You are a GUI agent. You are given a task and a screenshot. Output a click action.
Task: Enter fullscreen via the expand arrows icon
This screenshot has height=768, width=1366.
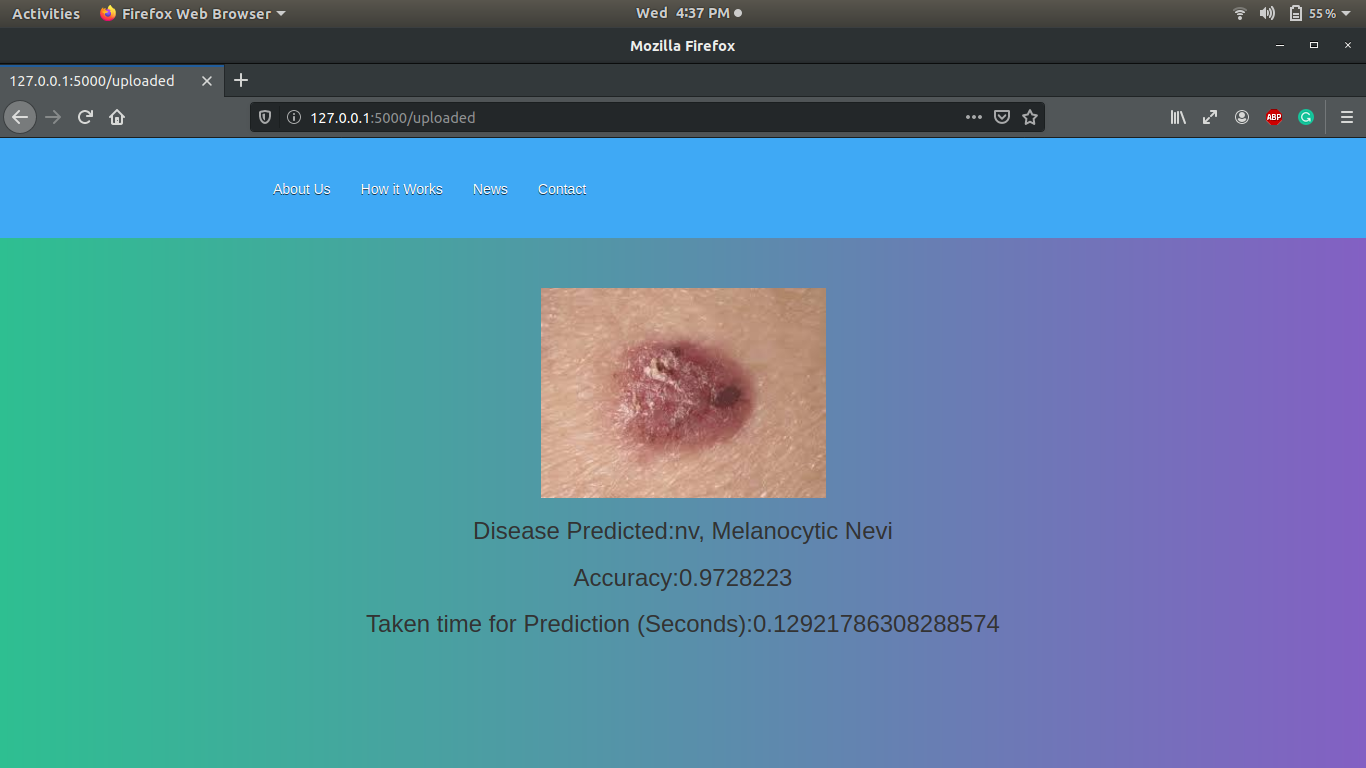pyautogui.click(x=1210, y=117)
